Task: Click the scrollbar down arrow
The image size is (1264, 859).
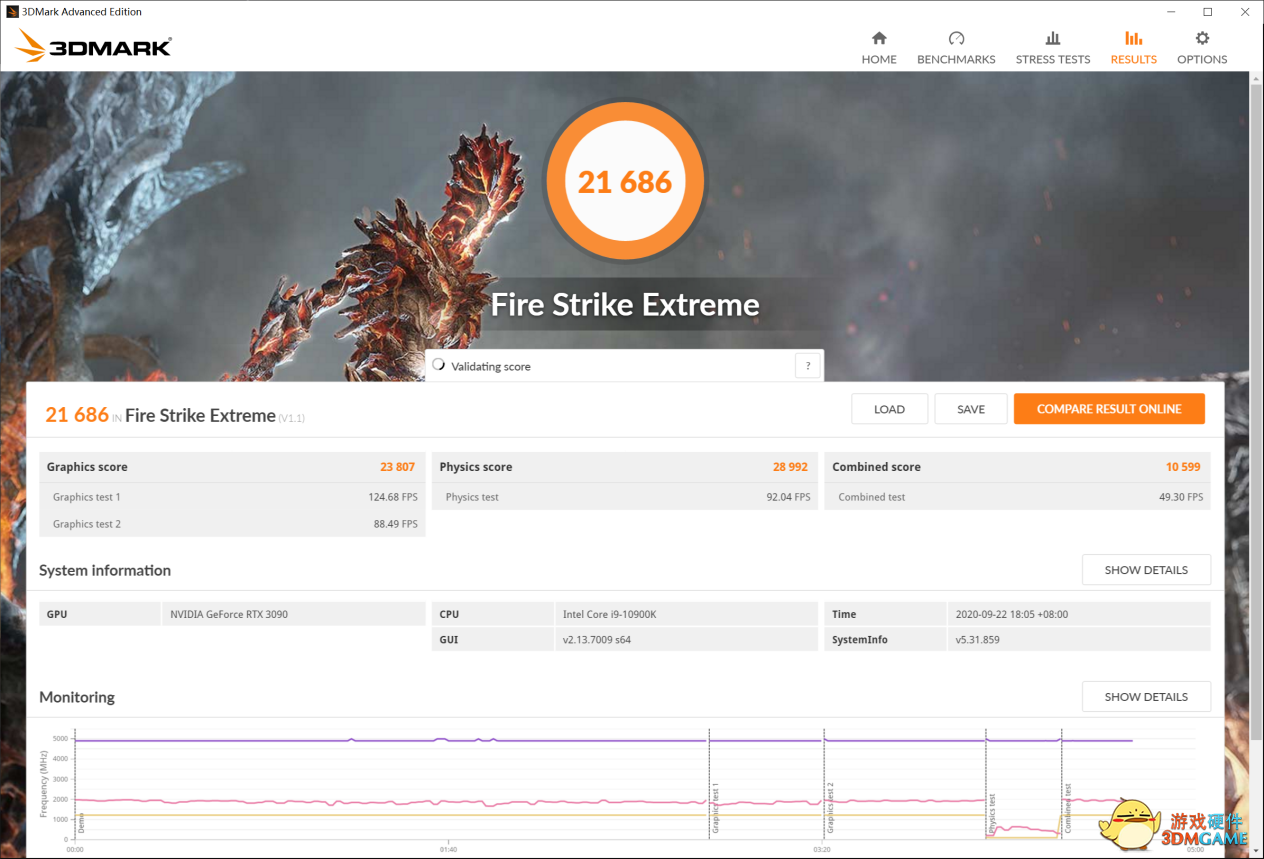Action: 1257,852
